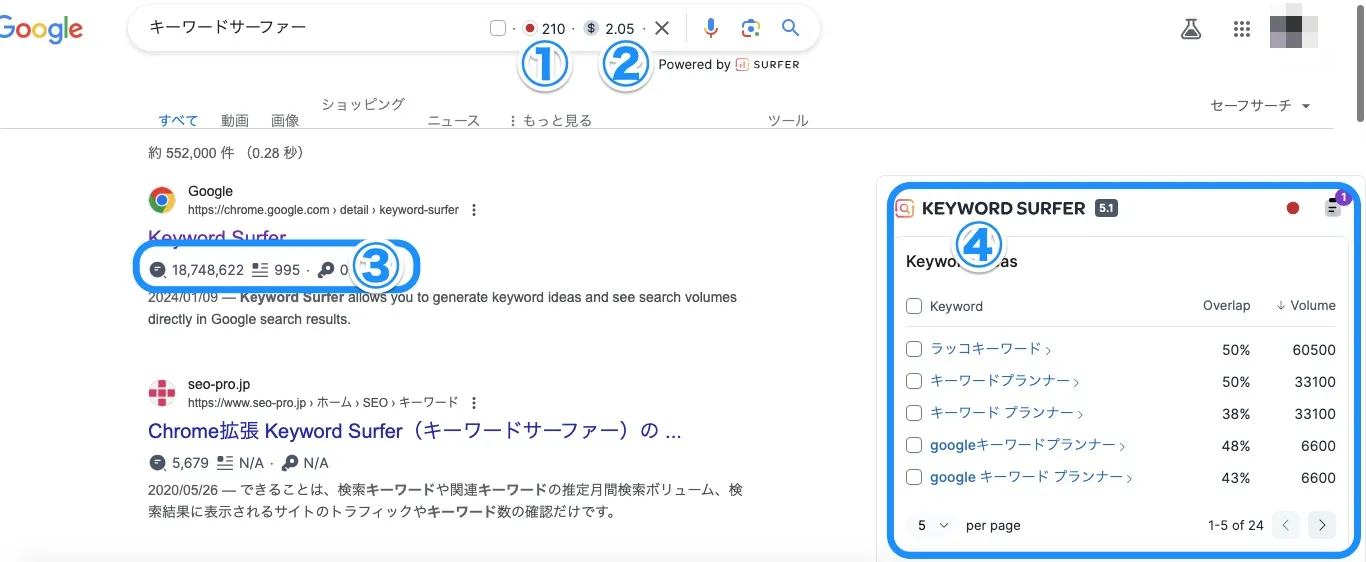Image resolution: width=1366 pixels, height=562 pixels.
Task: Go to previous keyword page
Action: tap(1286, 525)
